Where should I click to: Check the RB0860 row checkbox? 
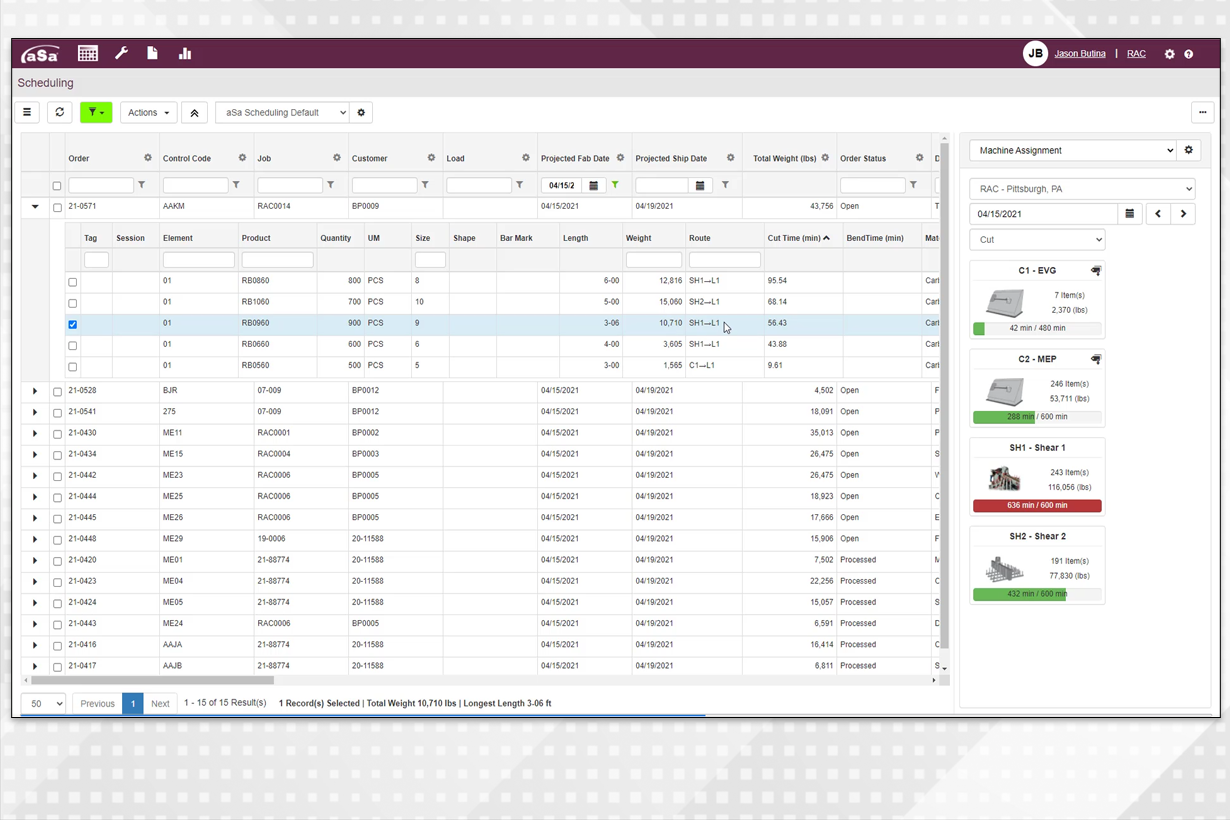(x=72, y=282)
